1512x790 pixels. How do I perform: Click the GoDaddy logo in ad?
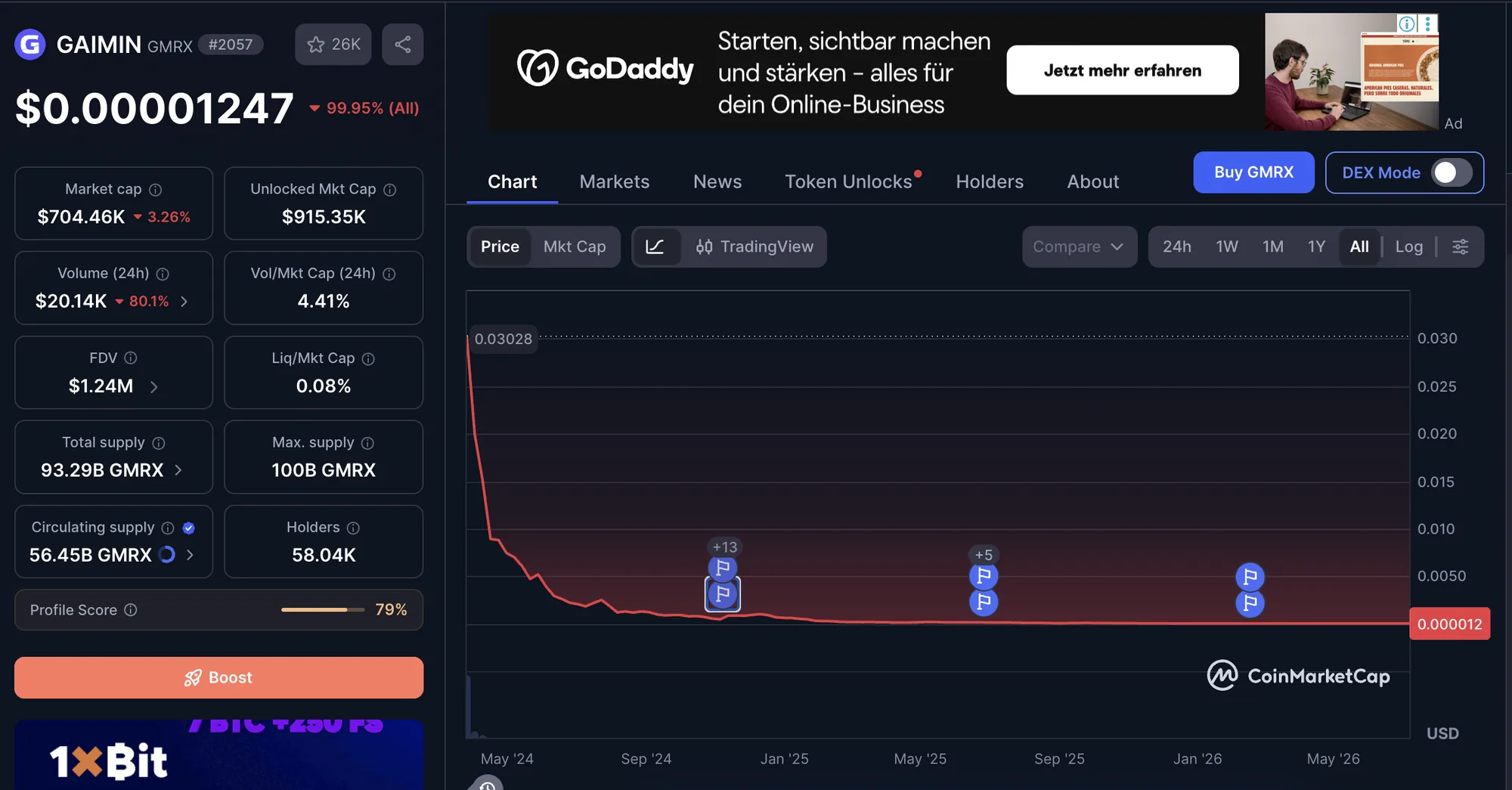606,68
